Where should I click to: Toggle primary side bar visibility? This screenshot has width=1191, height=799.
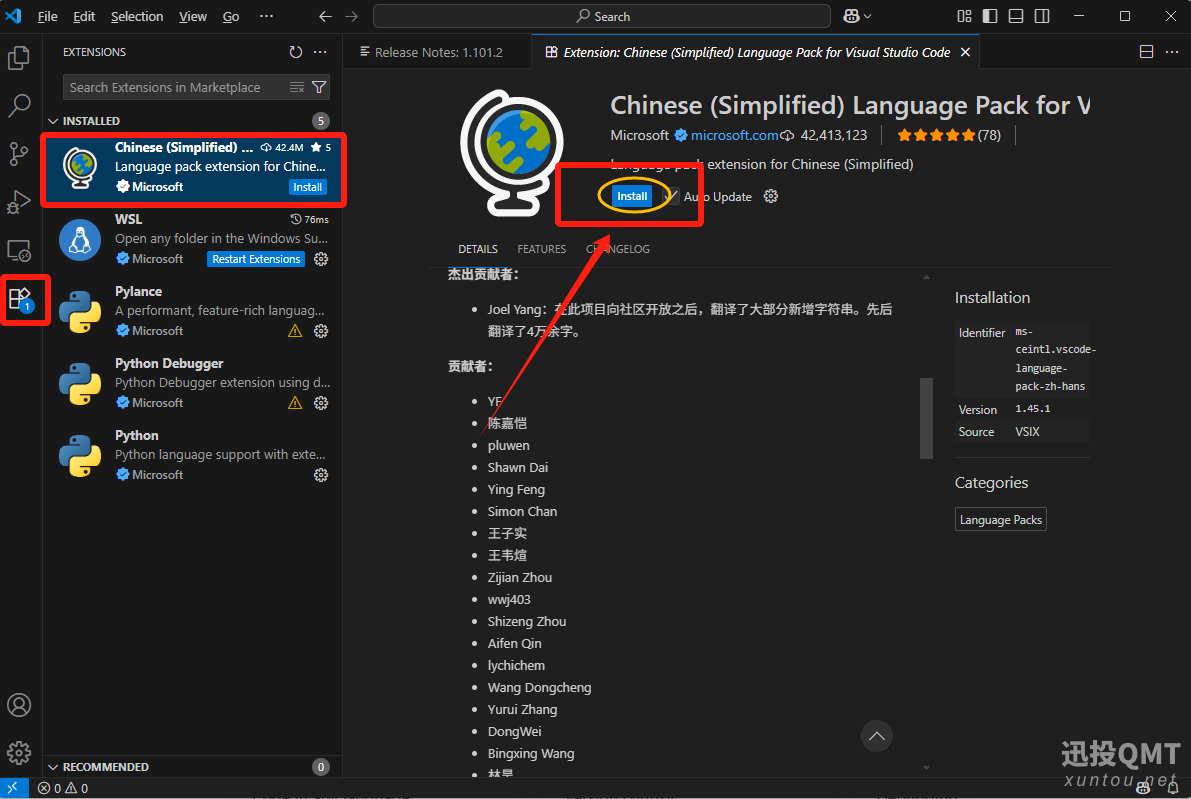tap(990, 16)
